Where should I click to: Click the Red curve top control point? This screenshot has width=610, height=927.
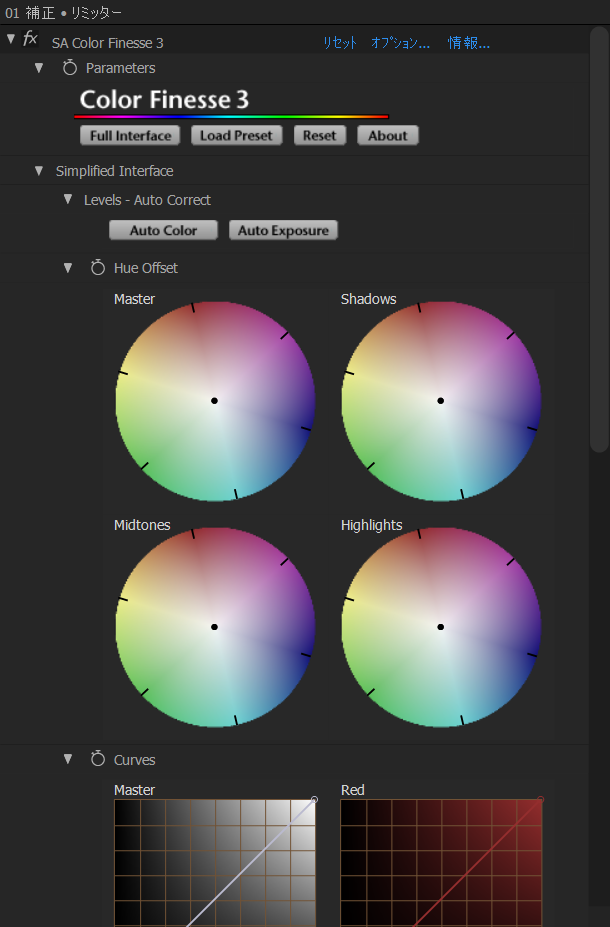click(540, 799)
